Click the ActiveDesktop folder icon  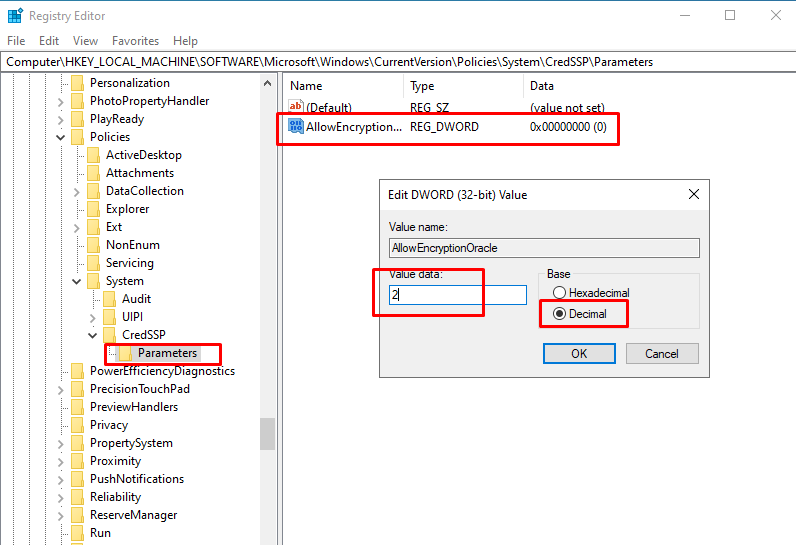[93, 155]
